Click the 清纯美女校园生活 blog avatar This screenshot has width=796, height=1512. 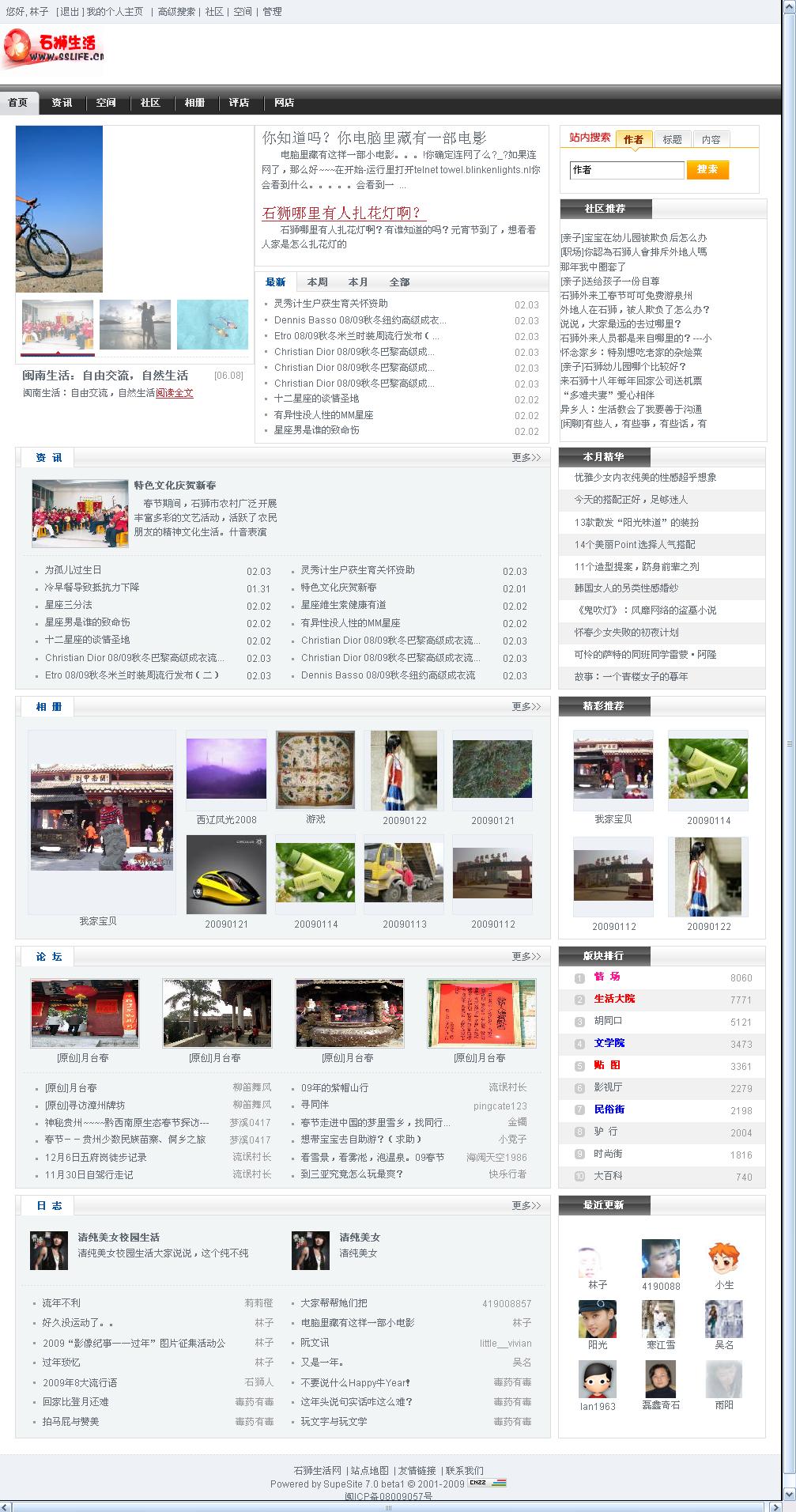tap(49, 1250)
